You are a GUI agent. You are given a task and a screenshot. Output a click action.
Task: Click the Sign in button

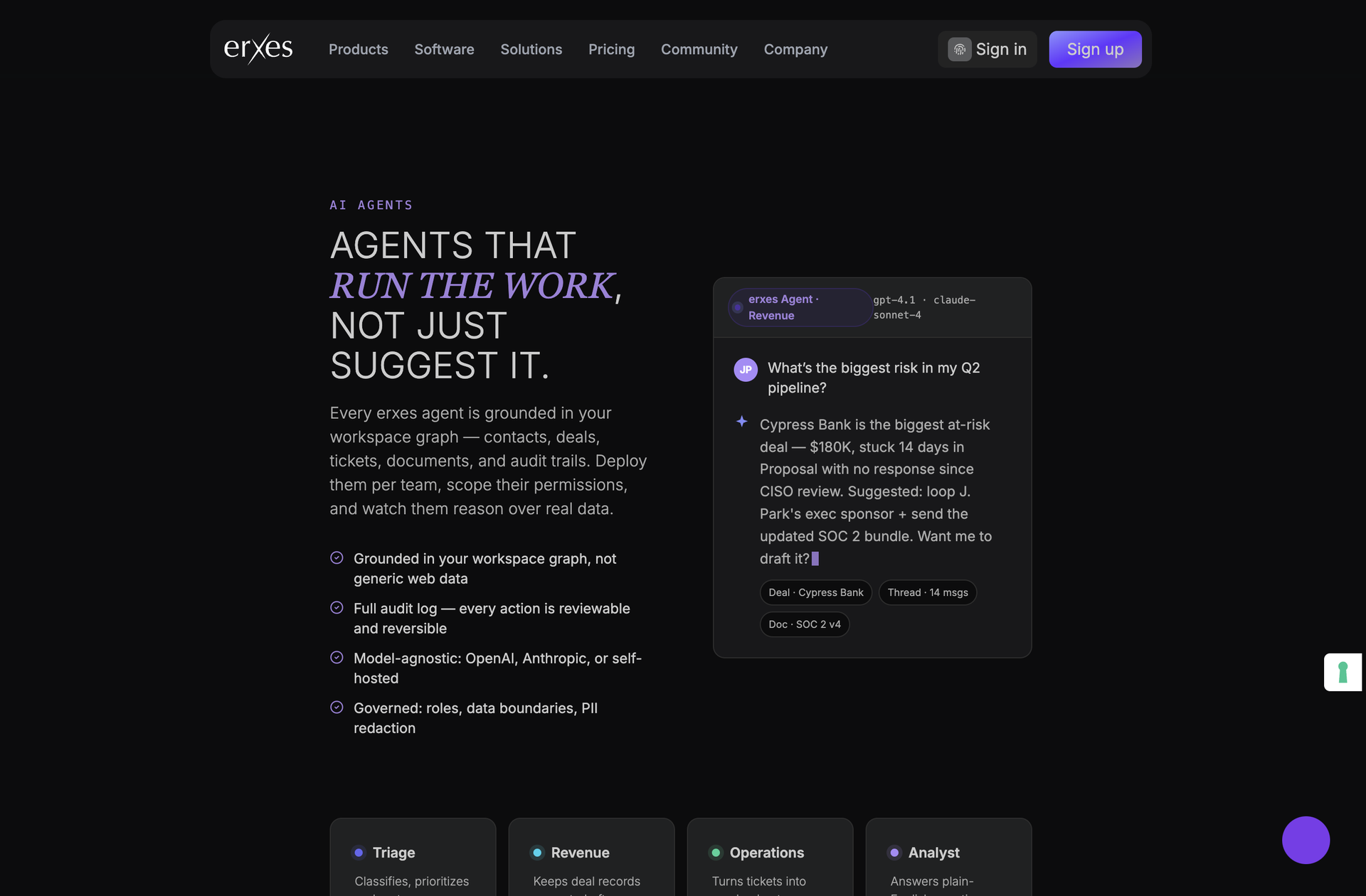(988, 49)
